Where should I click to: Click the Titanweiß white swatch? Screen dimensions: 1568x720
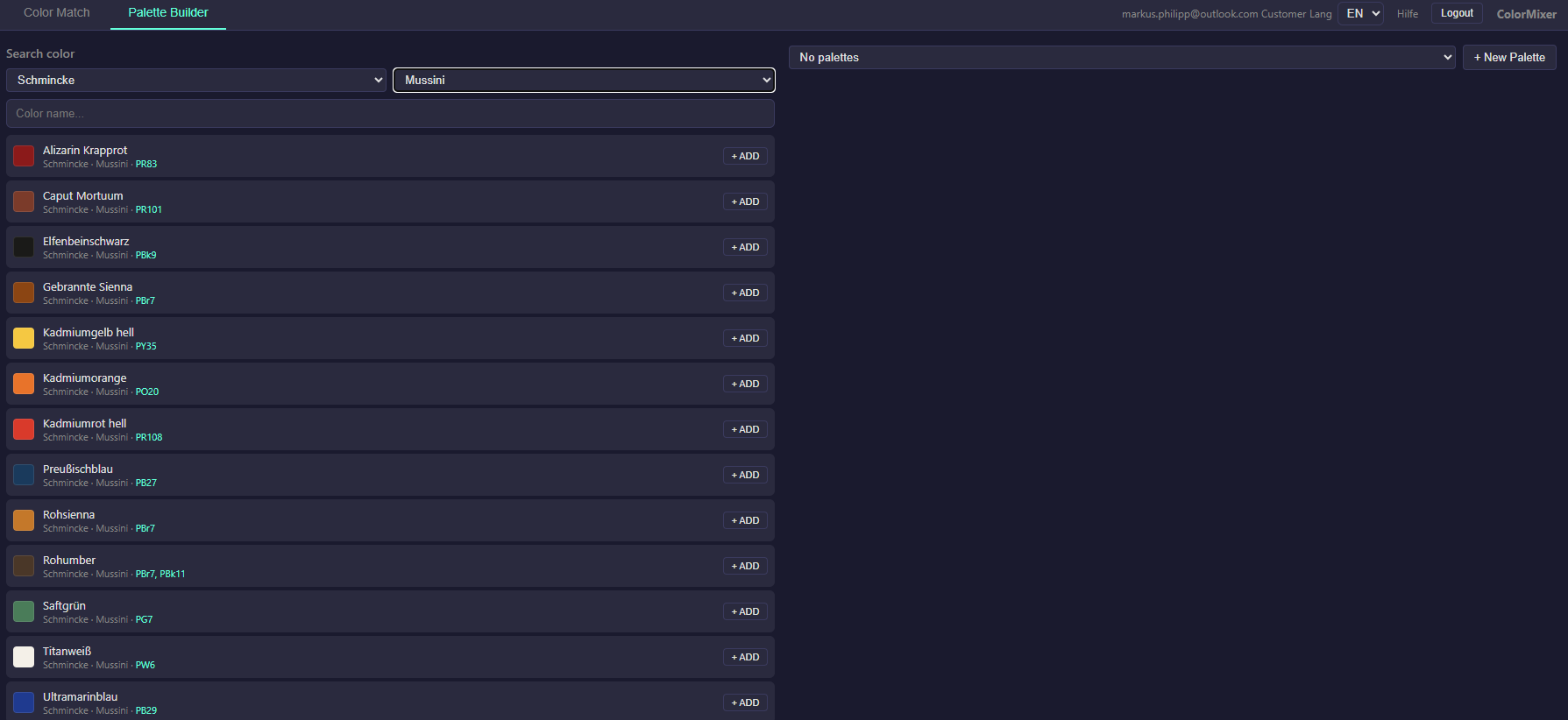pos(24,657)
